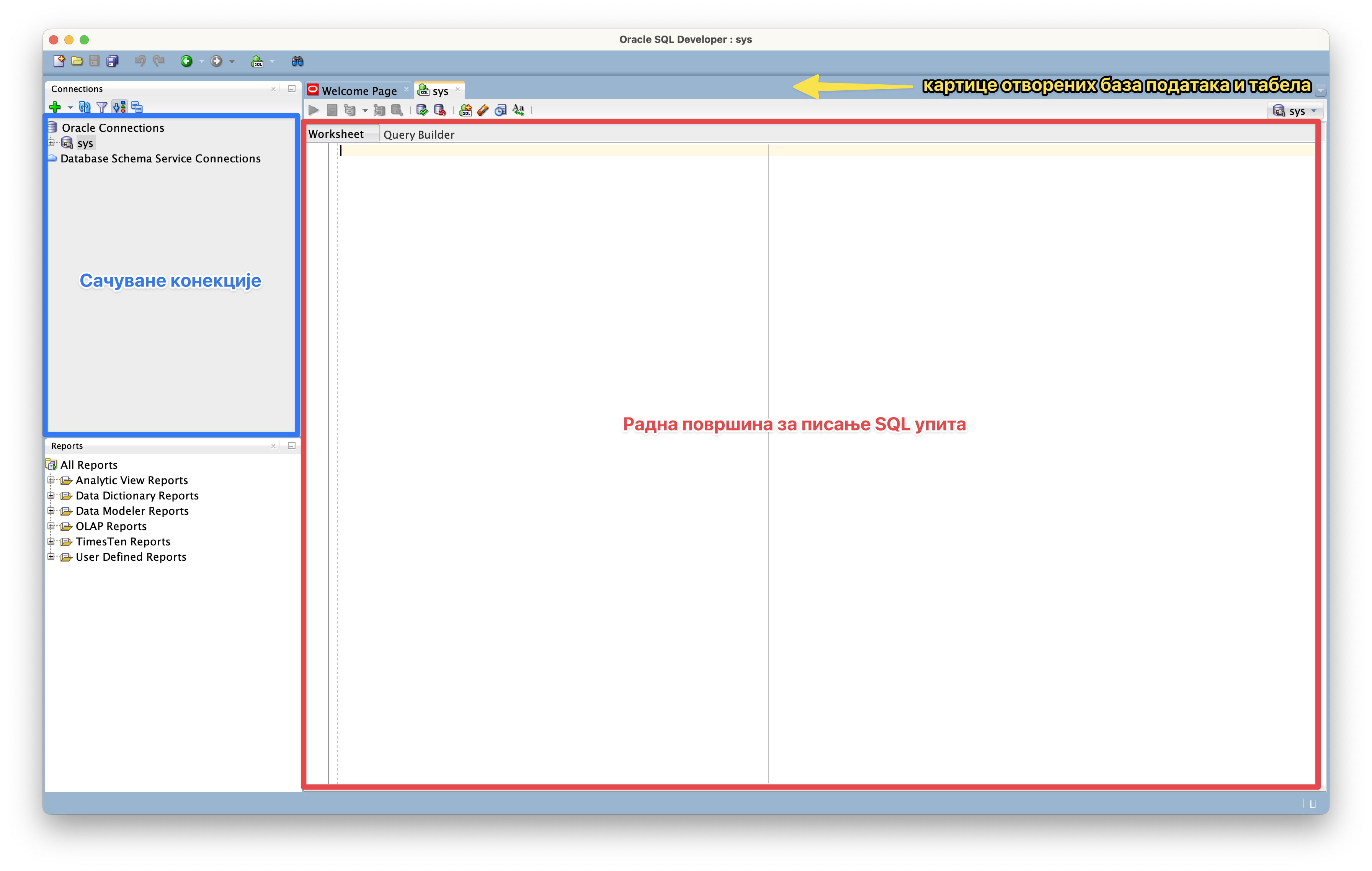
Task: Expand the sys connection node
Action: 51,143
